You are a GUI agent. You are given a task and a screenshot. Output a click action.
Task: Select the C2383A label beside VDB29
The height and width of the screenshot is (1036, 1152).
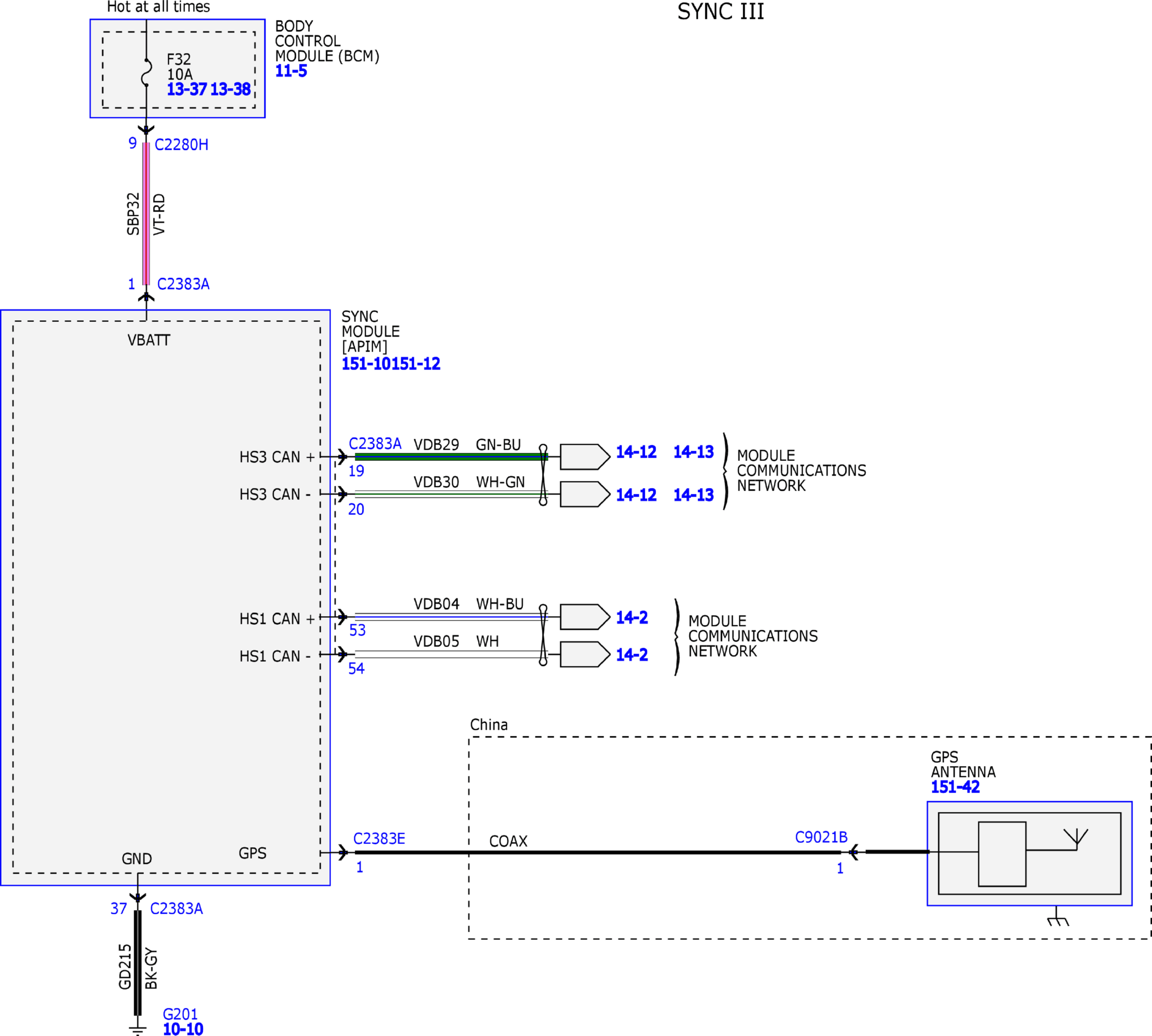(375, 444)
